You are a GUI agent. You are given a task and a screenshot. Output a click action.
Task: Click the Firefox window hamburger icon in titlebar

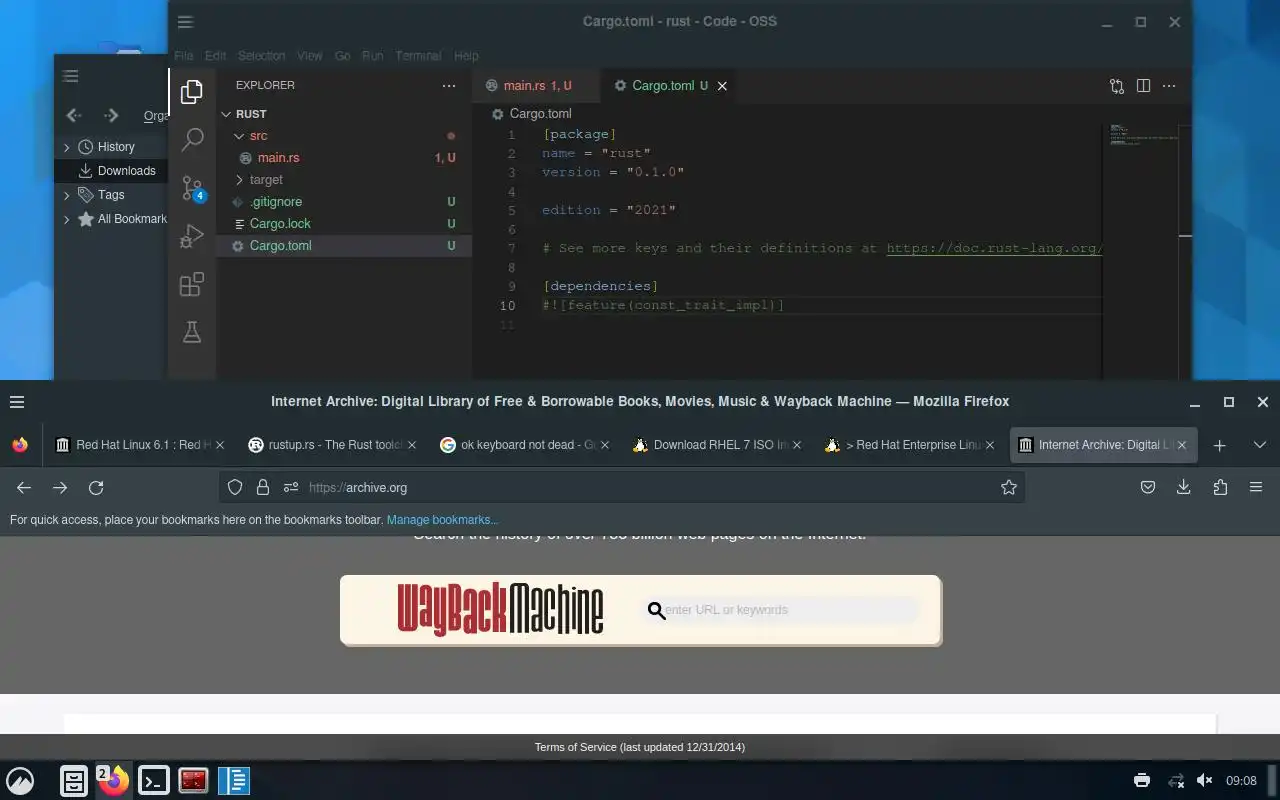click(x=17, y=402)
